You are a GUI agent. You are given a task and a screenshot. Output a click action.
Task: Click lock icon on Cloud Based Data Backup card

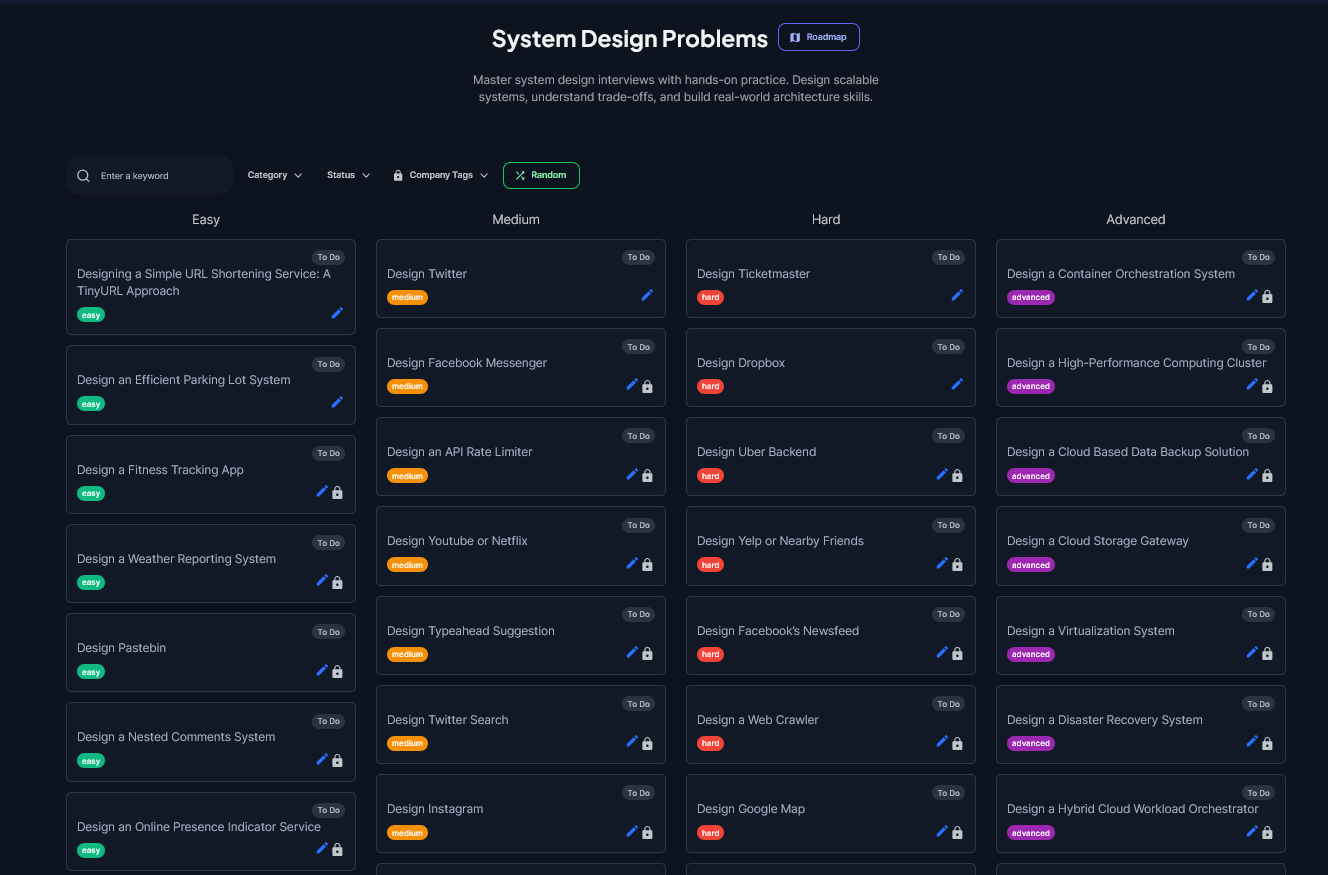pyautogui.click(x=1267, y=475)
